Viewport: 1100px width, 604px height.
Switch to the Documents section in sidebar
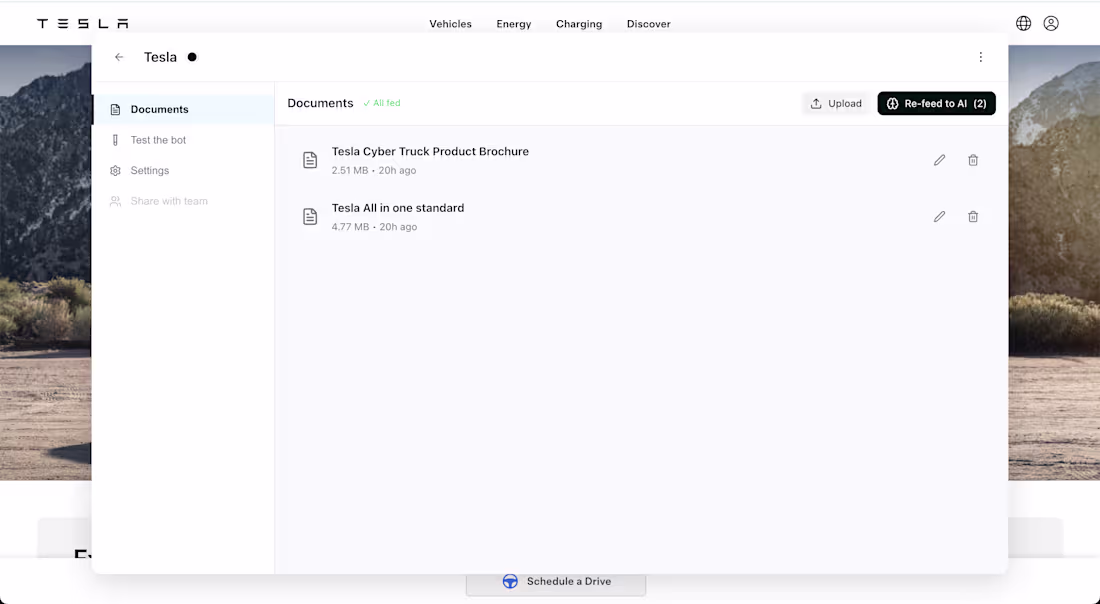click(x=160, y=109)
